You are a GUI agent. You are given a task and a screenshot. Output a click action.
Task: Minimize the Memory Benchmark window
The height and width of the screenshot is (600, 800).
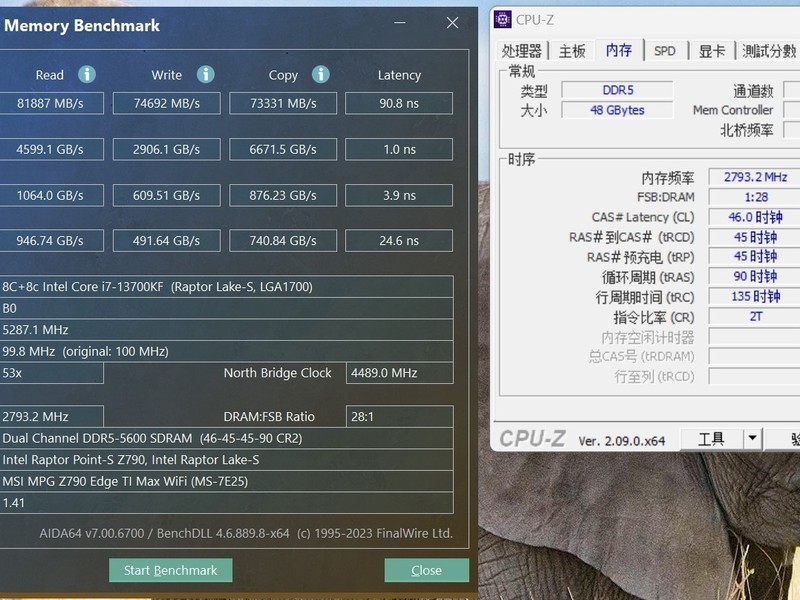click(x=399, y=22)
